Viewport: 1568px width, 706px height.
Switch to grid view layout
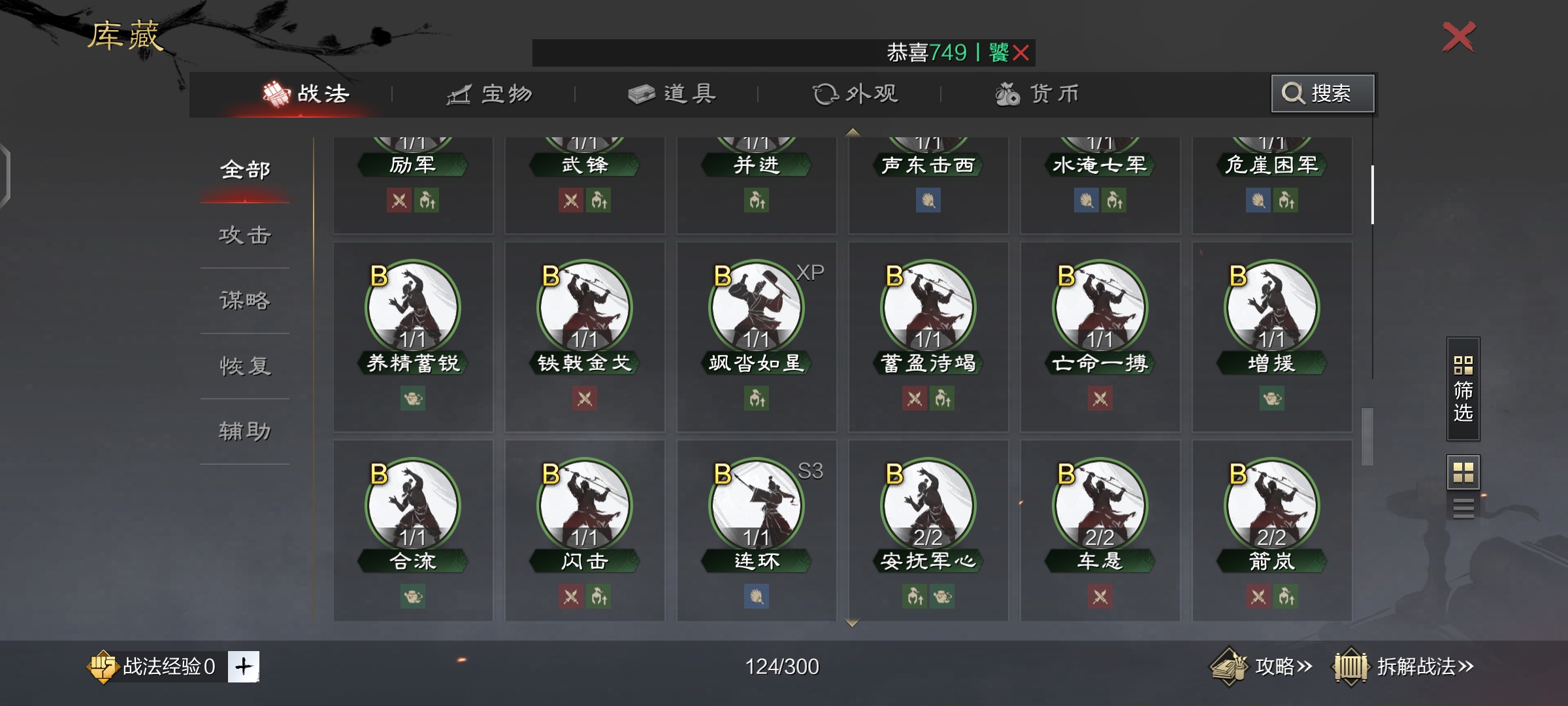[1463, 472]
